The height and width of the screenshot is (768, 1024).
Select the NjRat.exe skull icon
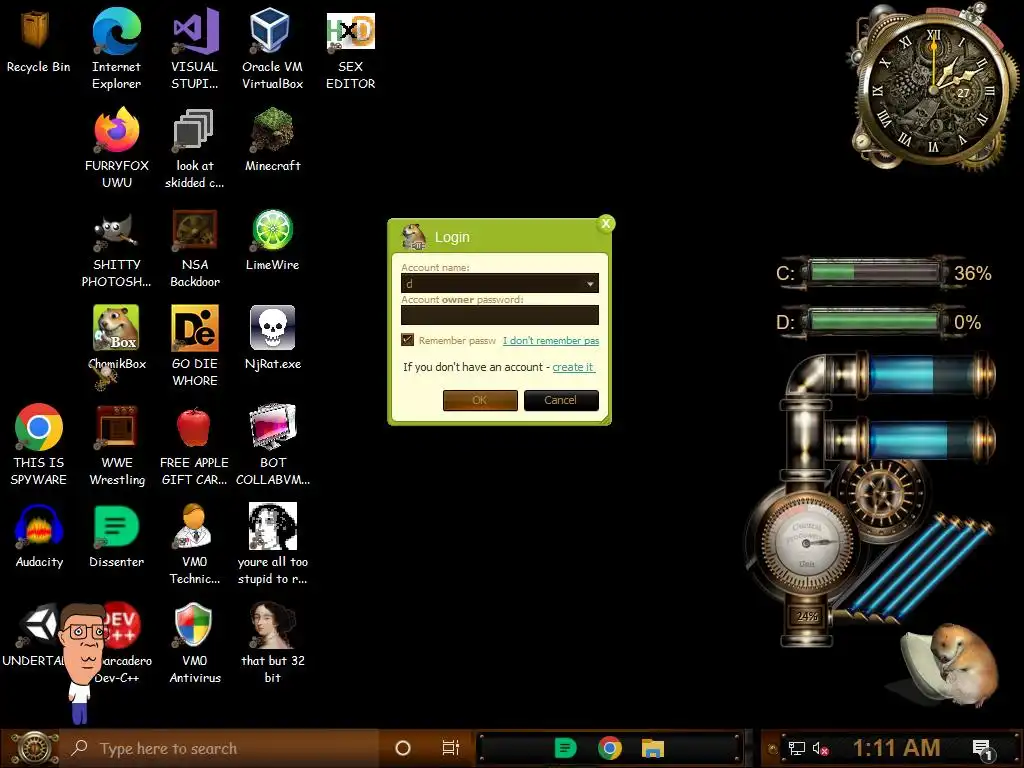tap(272, 338)
